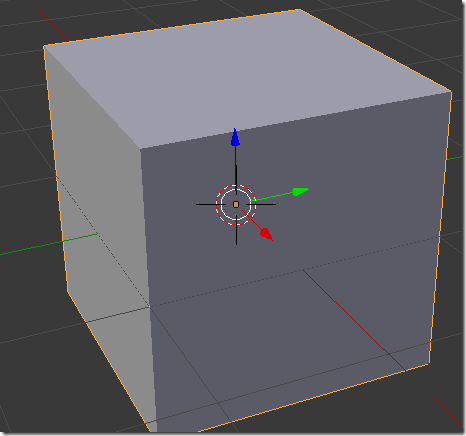466x436 pixels.
Task: Click the green Y-axis gizmo arrow
Action: [301, 191]
